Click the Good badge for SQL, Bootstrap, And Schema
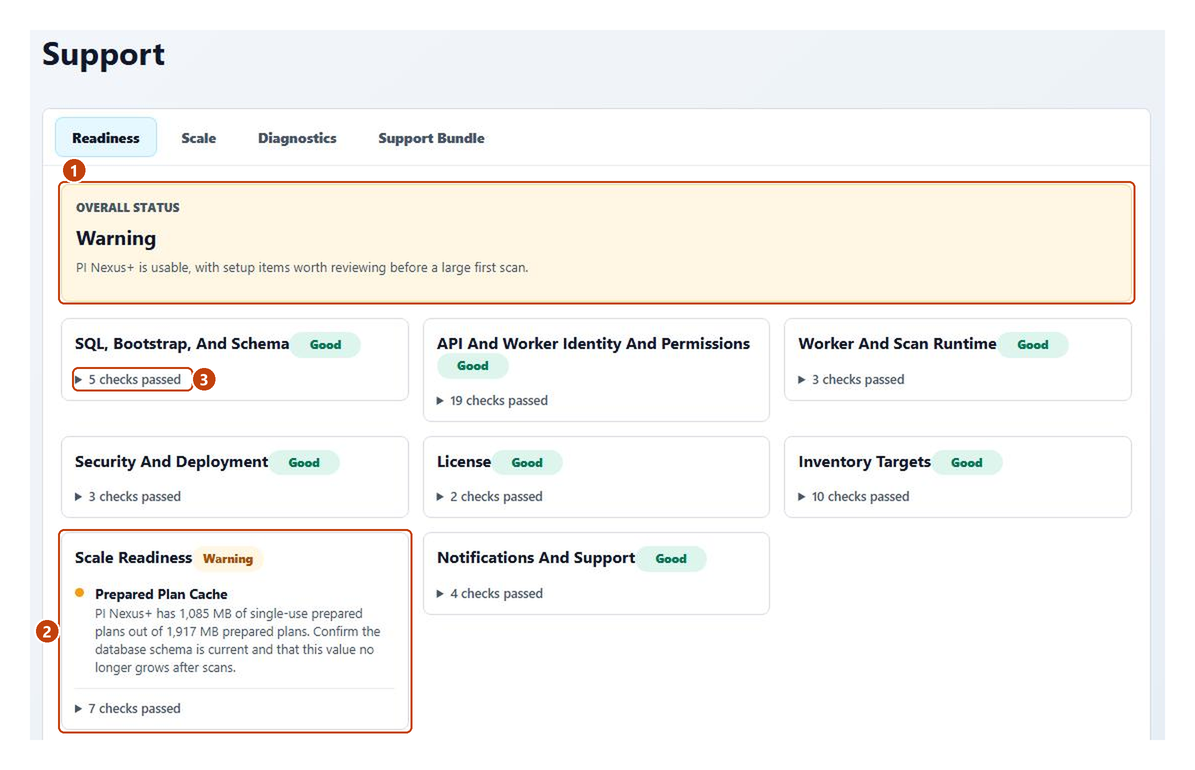The width and height of the screenshot is (1195, 770). 325,345
